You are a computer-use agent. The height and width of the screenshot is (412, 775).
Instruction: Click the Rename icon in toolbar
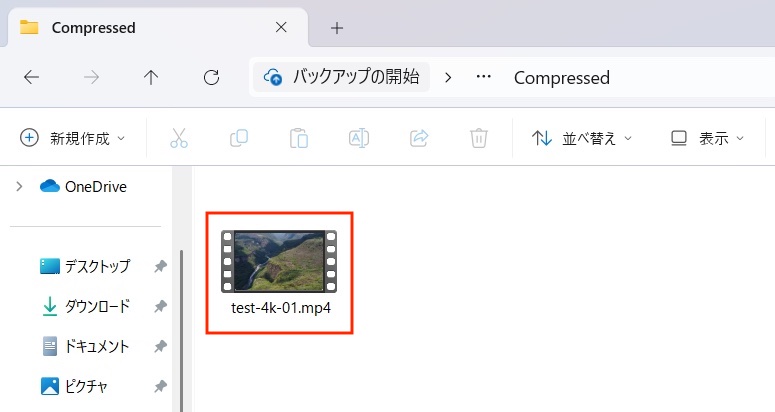[359, 138]
